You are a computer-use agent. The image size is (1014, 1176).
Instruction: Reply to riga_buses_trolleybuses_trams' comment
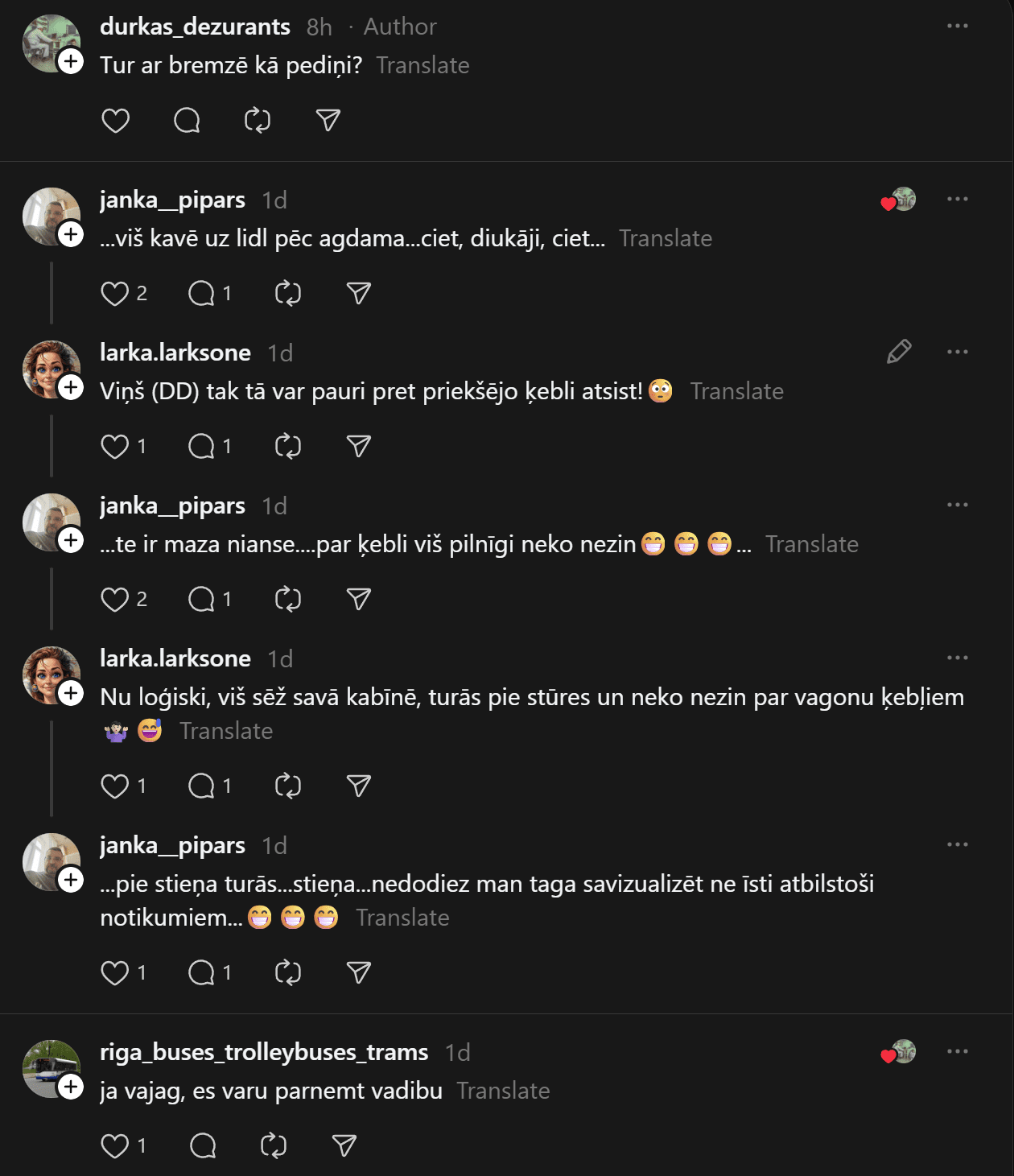tap(203, 1145)
